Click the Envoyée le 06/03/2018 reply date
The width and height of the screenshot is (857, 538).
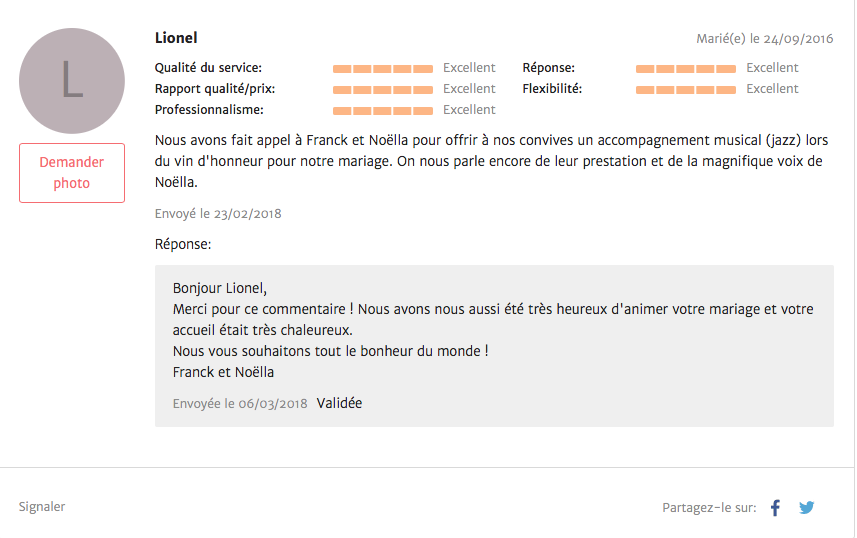coord(240,404)
